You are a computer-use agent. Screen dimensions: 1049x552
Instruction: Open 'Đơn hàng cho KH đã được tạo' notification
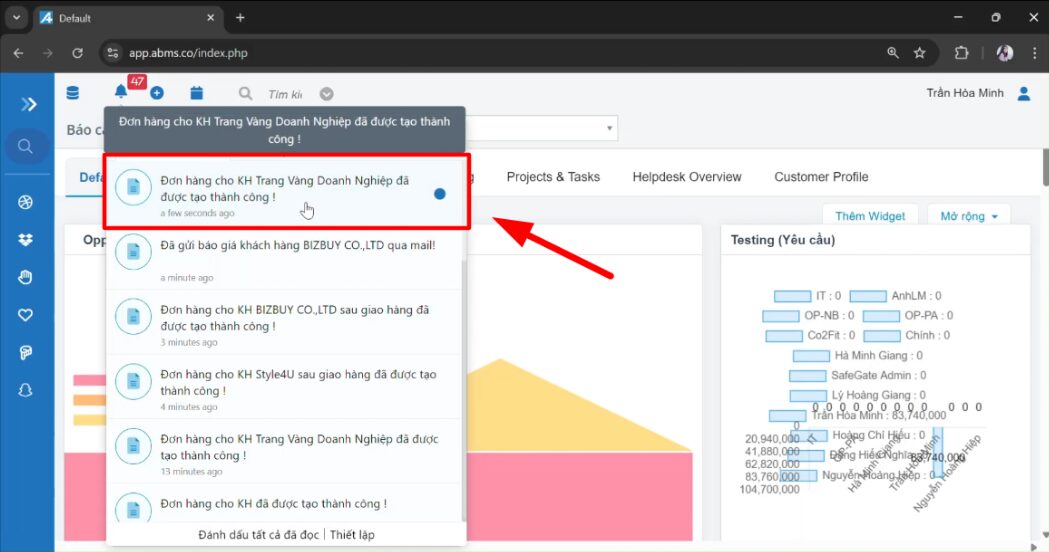point(284,503)
